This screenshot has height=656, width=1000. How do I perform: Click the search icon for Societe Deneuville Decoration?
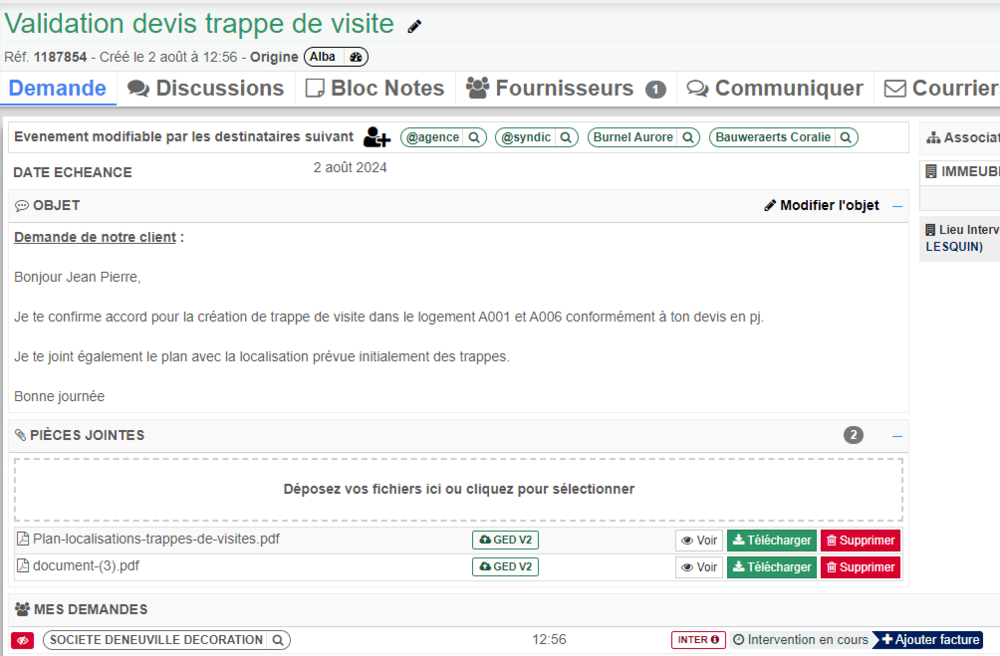(279, 640)
